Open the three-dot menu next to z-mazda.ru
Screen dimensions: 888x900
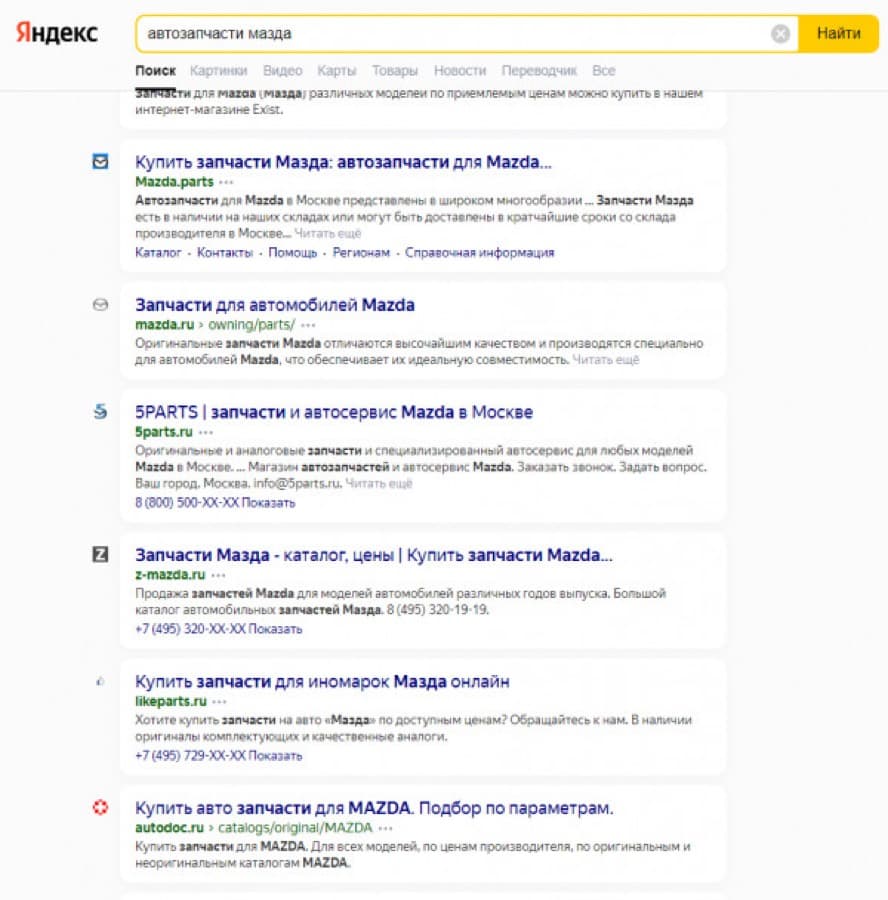tap(218, 575)
